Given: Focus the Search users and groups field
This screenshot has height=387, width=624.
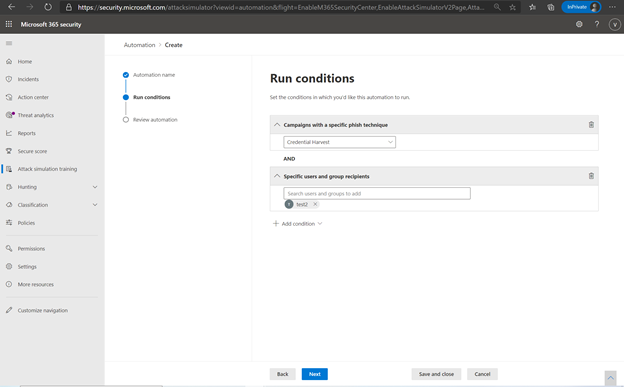Looking at the screenshot, I should [x=377, y=194].
